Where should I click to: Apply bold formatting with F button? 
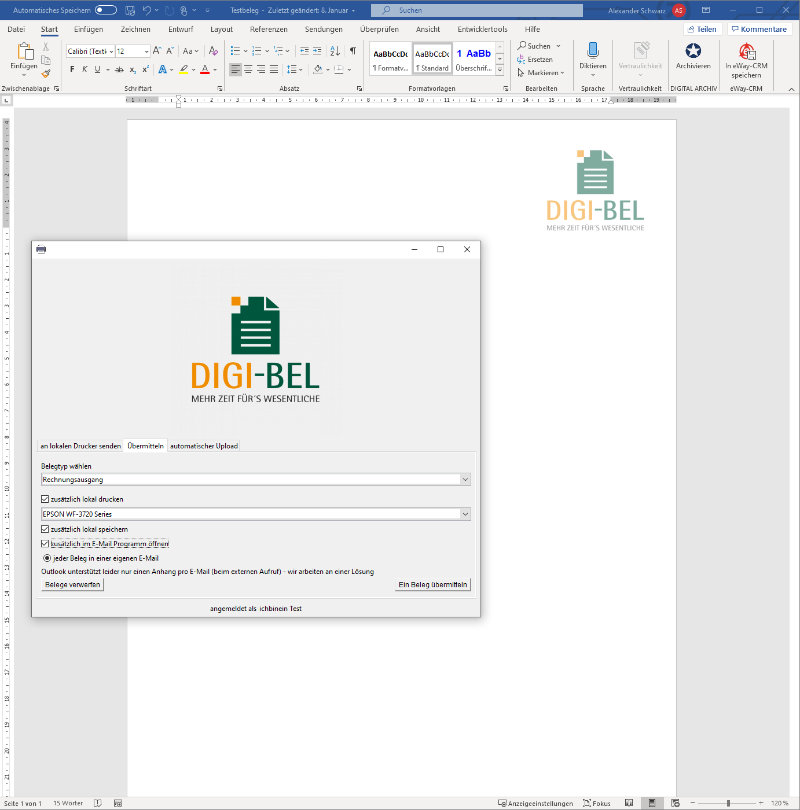(72, 69)
